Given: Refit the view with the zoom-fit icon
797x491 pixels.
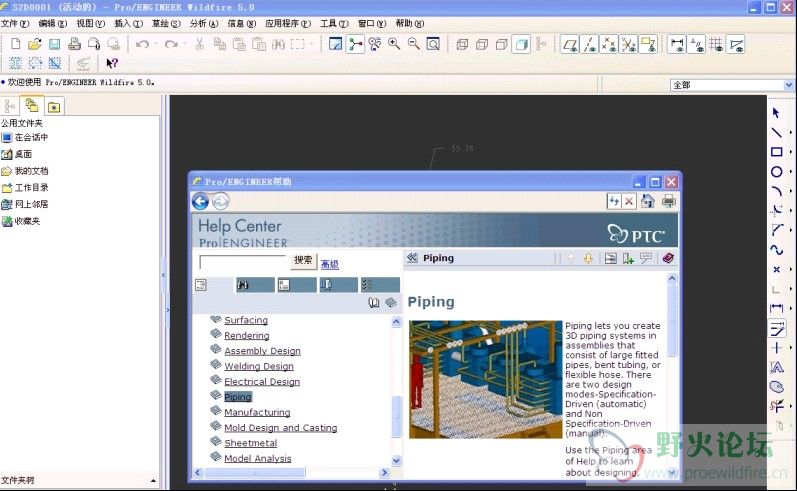Looking at the screenshot, I should coord(433,44).
